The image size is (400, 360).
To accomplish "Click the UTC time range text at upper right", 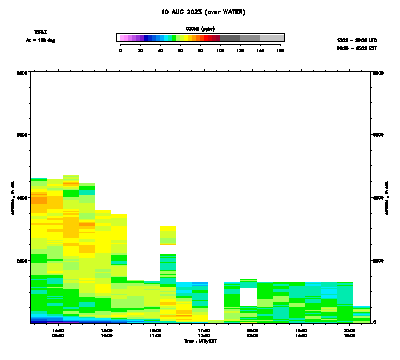I will click(357, 40).
